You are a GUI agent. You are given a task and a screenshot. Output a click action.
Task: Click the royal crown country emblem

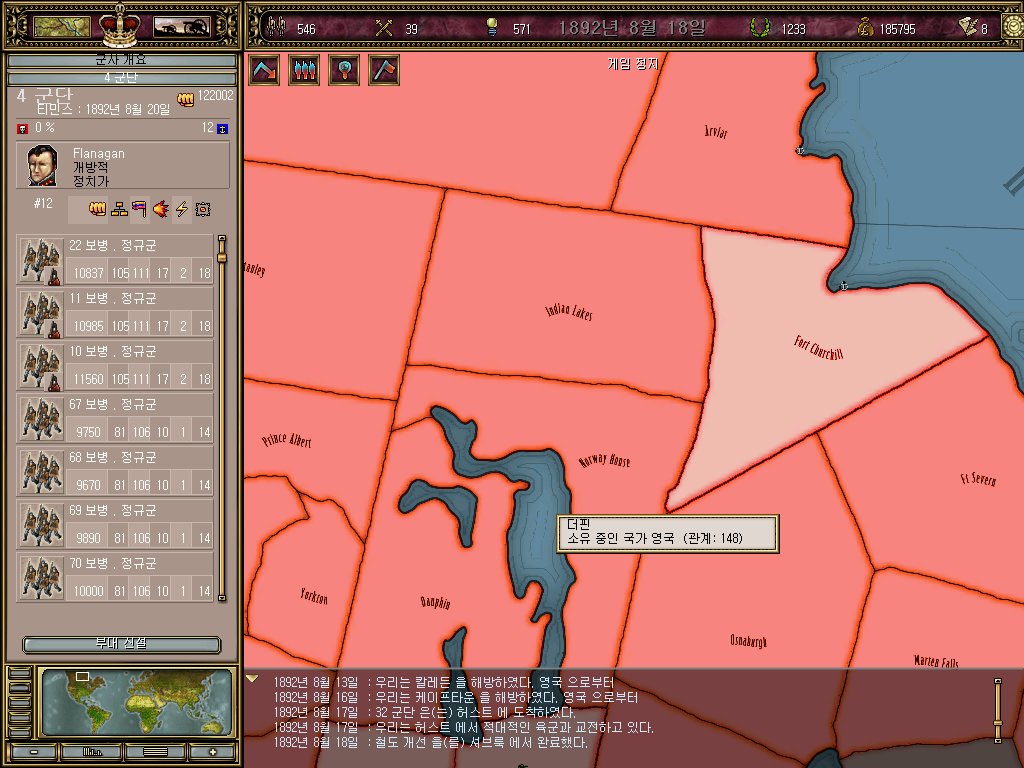tap(120, 25)
